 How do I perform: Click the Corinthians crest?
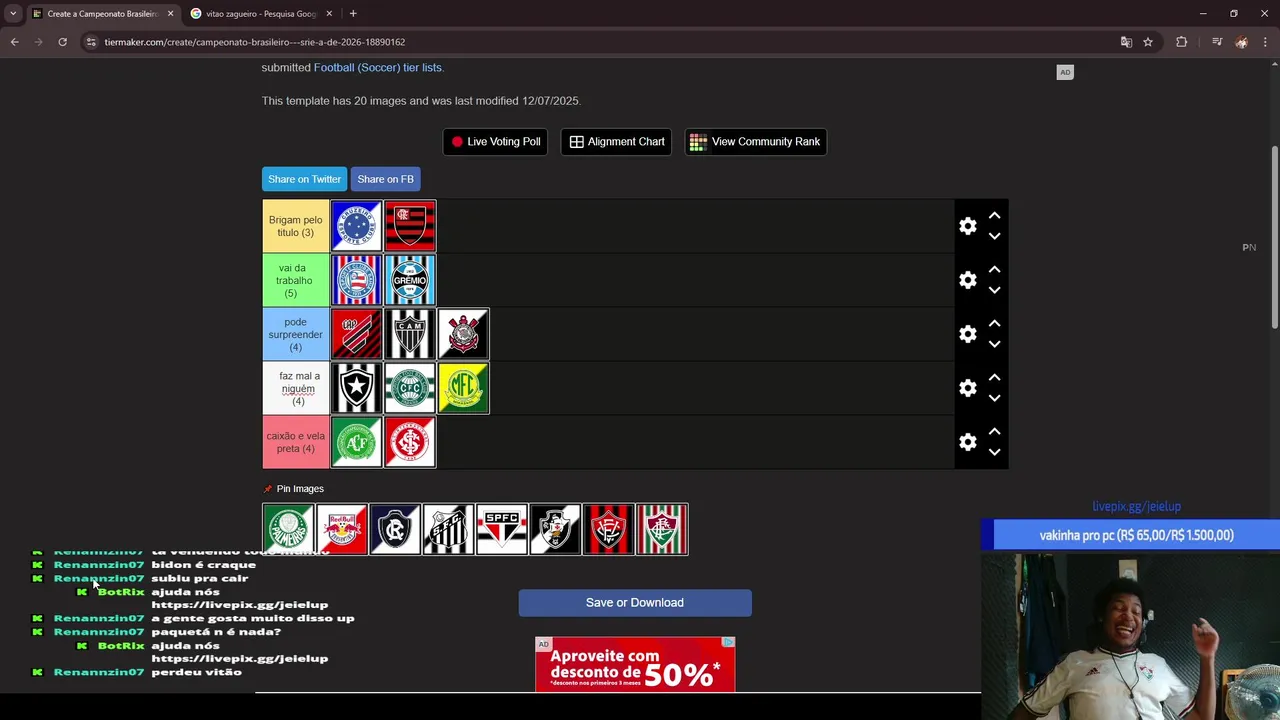tap(464, 334)
